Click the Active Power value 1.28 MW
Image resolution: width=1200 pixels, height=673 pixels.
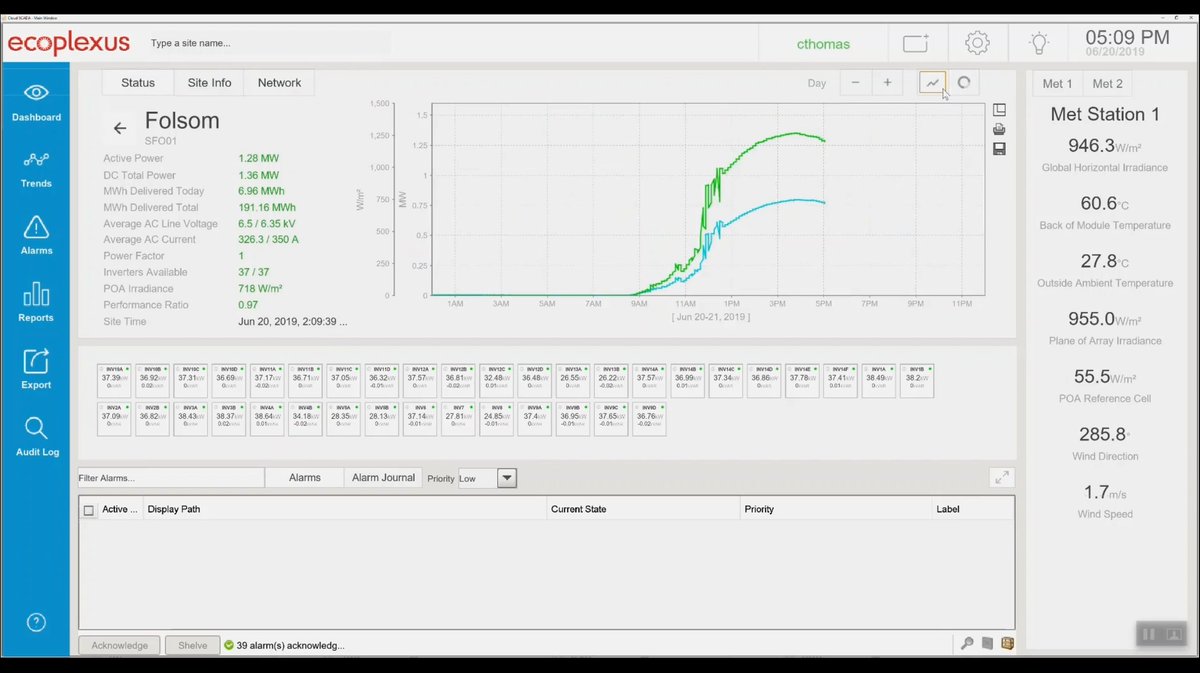(x=258, y=158)
